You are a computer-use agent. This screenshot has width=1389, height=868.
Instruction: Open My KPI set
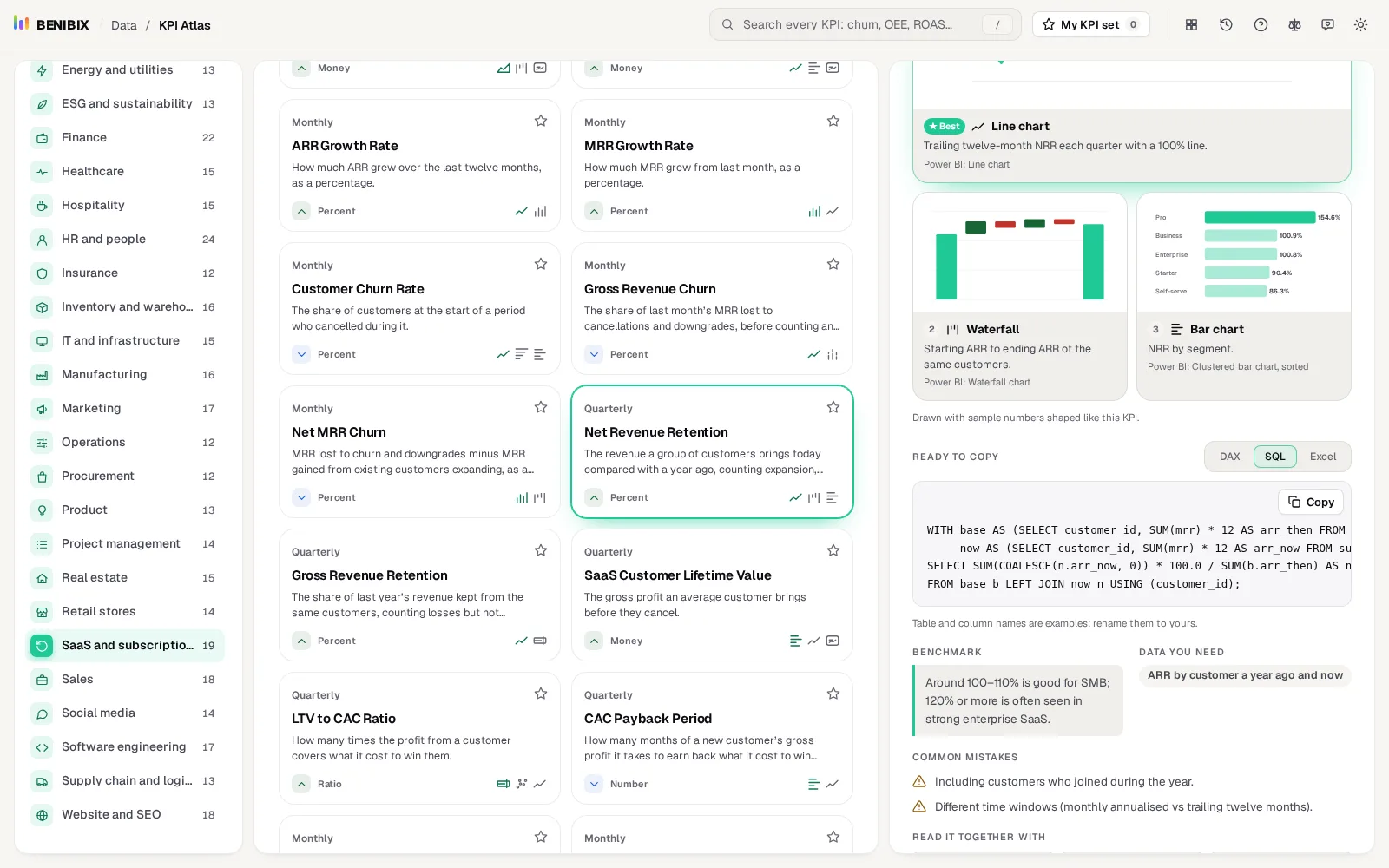point(1090,24)
